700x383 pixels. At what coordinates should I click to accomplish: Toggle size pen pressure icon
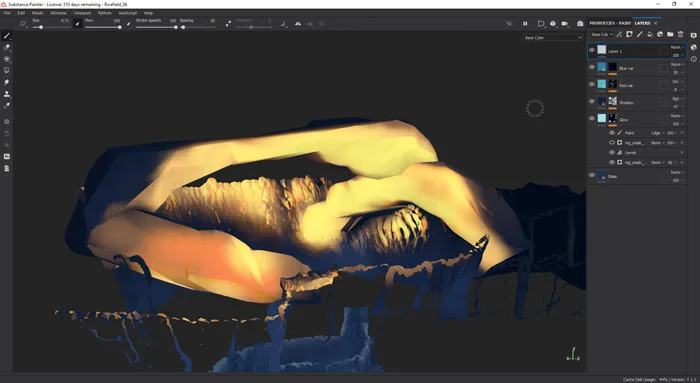click(78, 24)
